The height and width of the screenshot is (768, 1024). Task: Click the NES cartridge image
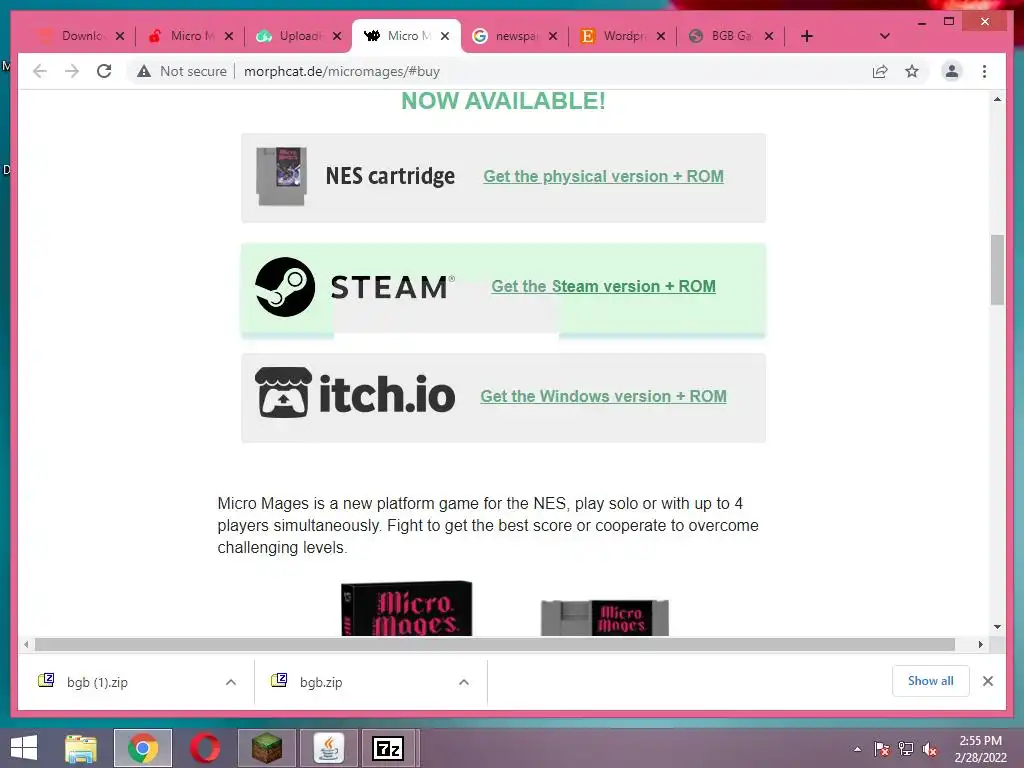(281, 176)
